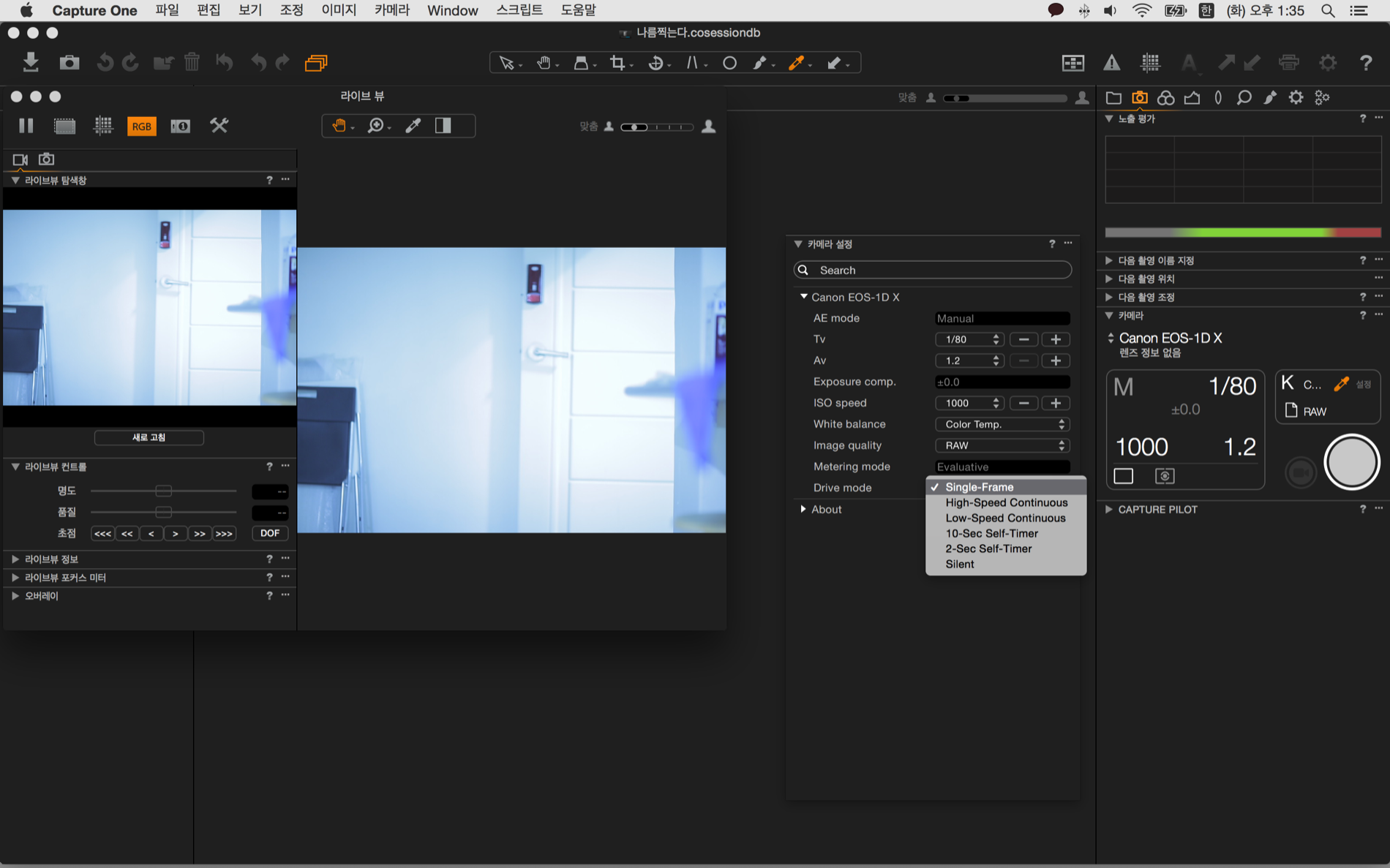
Task: Choose High-Speed Continuous drive mode
Action: tap(1006, 502)
